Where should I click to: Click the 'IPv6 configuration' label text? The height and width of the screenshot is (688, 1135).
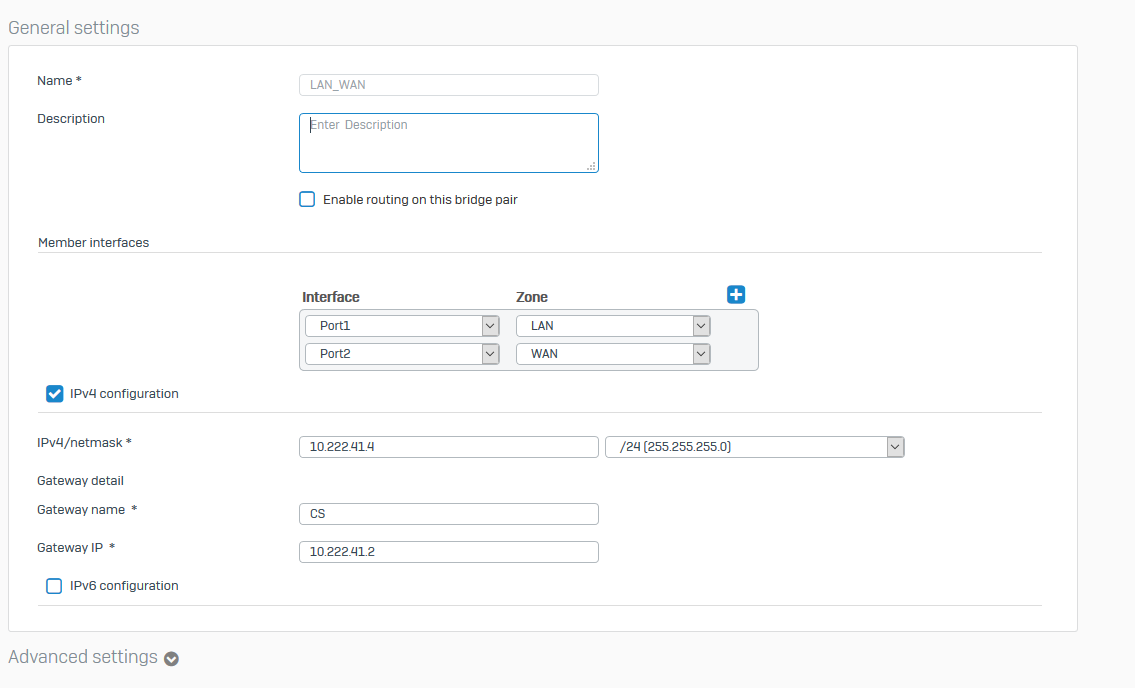pyautogui.click(x=124, y=586)
